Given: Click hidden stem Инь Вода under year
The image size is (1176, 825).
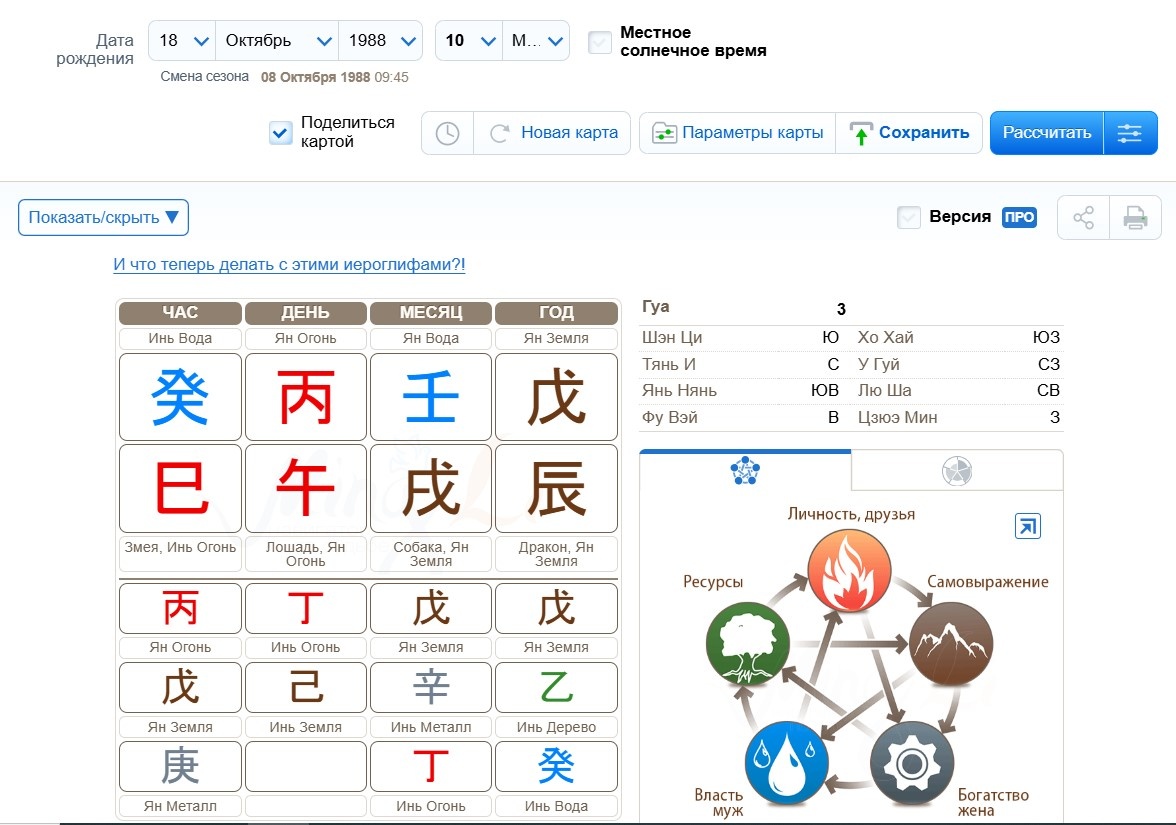Looking at the screenshot, I should tap(556, 766).
